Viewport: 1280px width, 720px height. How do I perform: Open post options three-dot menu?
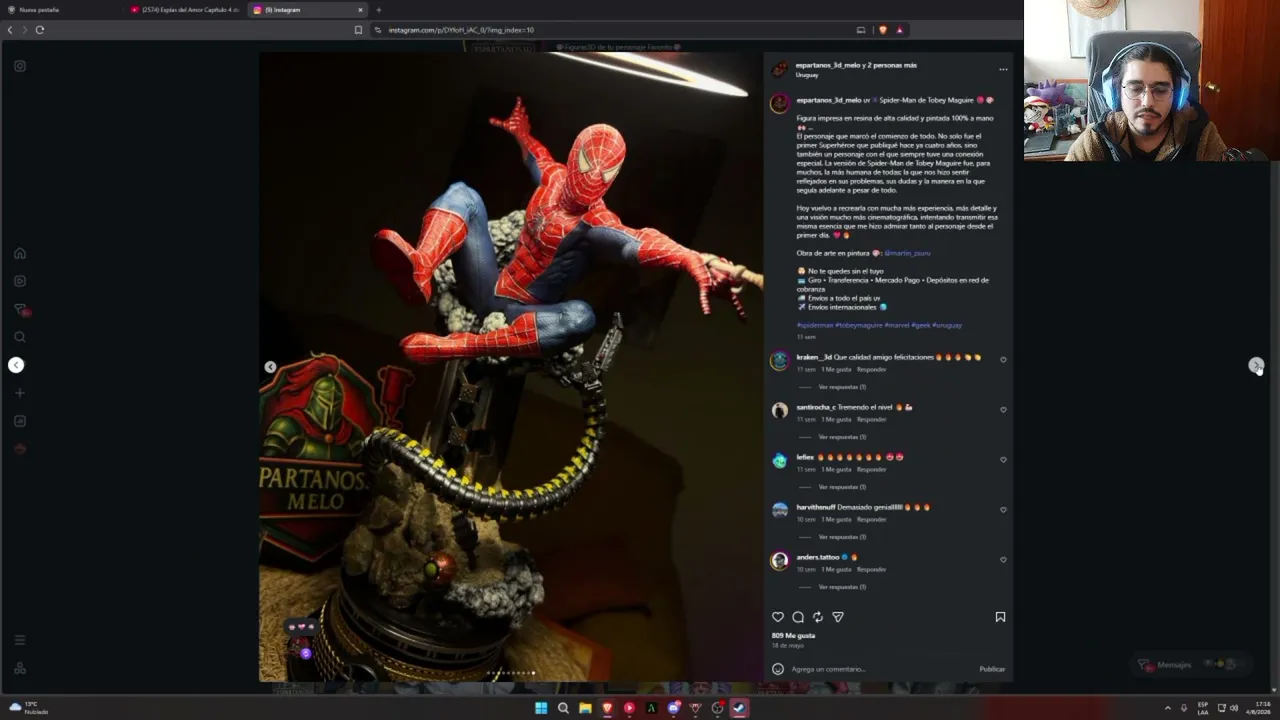(1003, 70)
